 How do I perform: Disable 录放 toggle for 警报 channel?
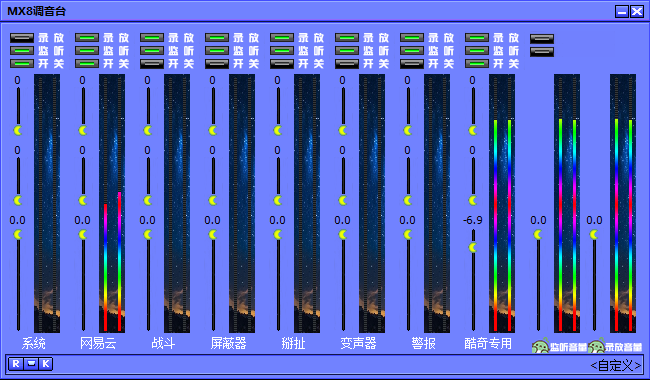tap(412, 38)
